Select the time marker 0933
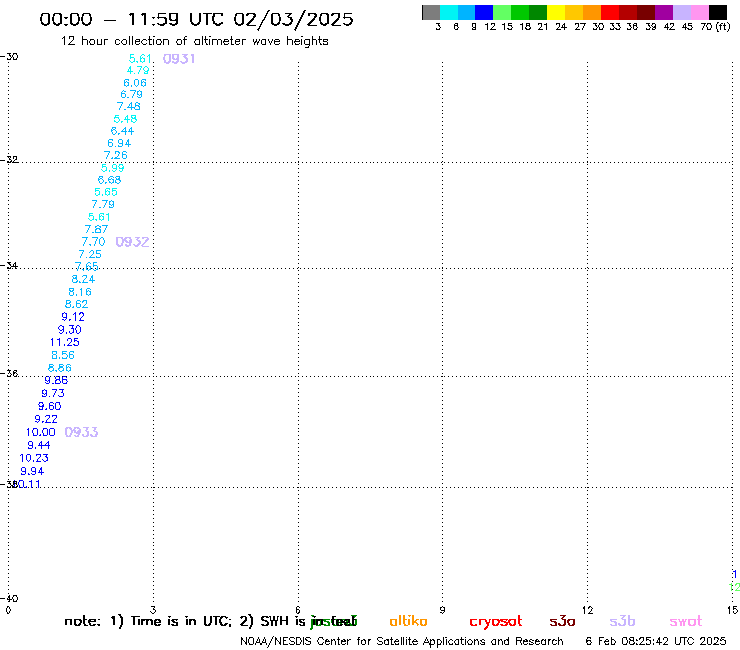 [81, 432]
